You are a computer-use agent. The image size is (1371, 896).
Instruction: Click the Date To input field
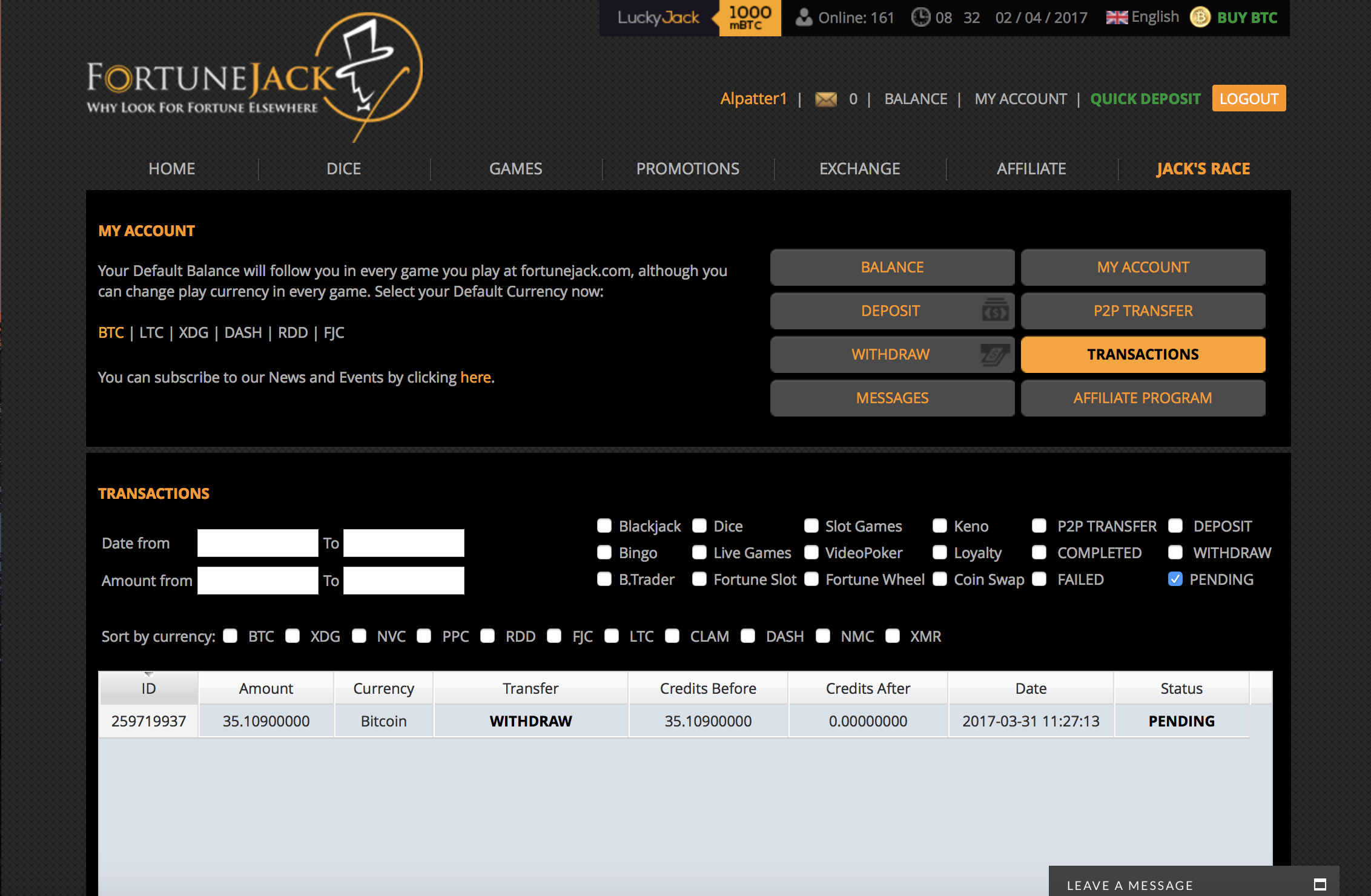403,543
